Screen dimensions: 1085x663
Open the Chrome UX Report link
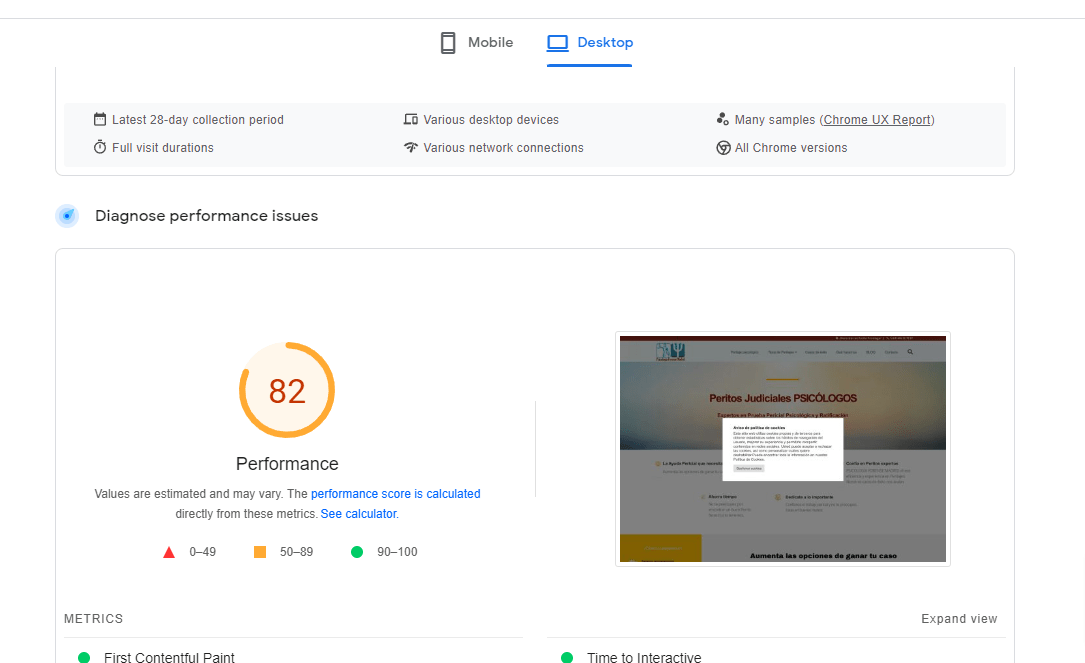click(x=877, y=120)
